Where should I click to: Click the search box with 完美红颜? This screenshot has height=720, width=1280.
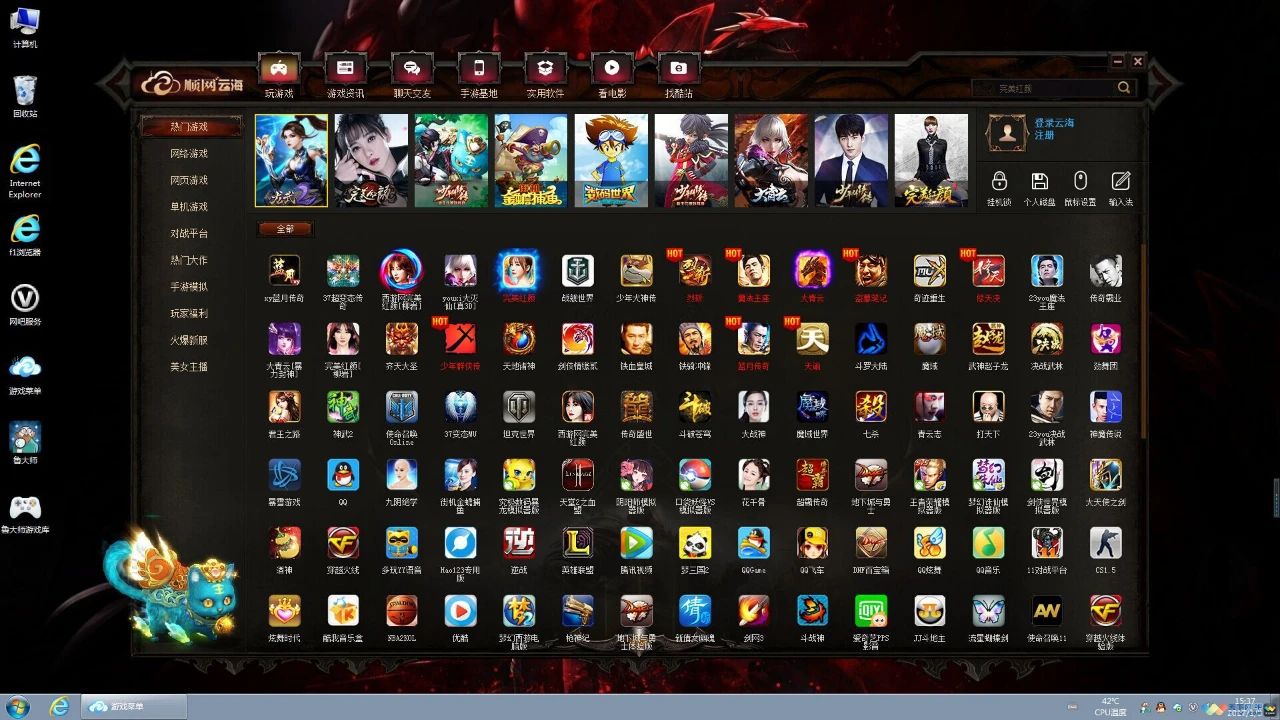[1044, 88]
